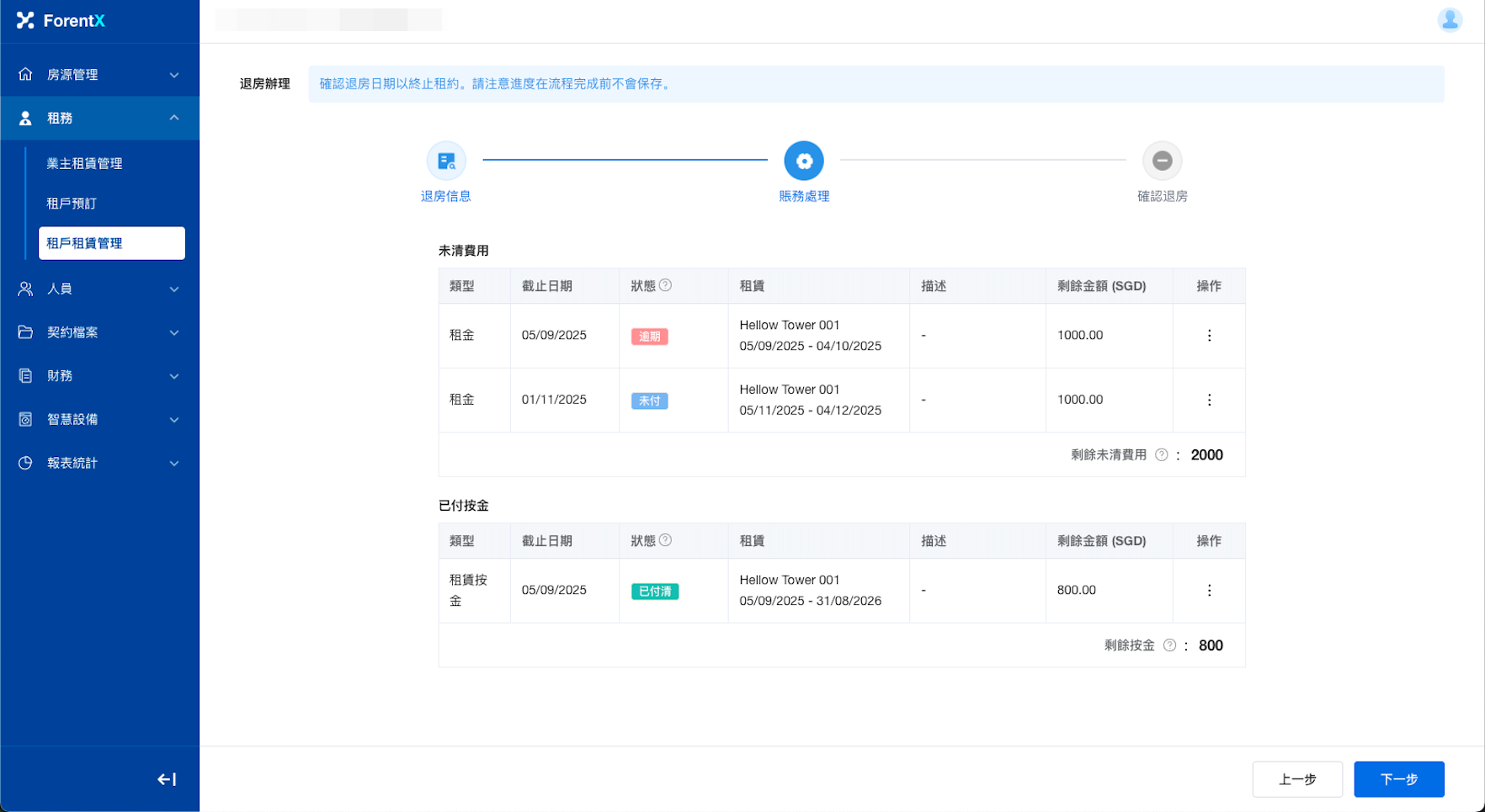
Task: Go back with 上一步 button
Action: (1296, 779)
